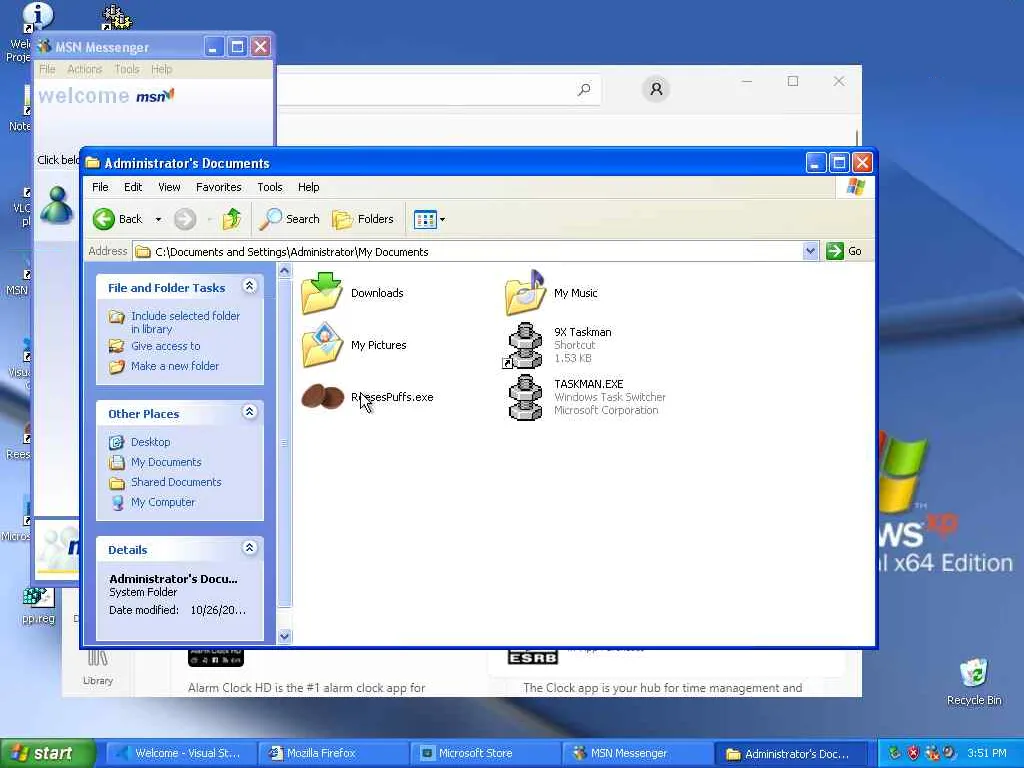Open Library in Microsoft Store sidebar
Viewport: 1024px width, 768px height.
pos(98,669)
